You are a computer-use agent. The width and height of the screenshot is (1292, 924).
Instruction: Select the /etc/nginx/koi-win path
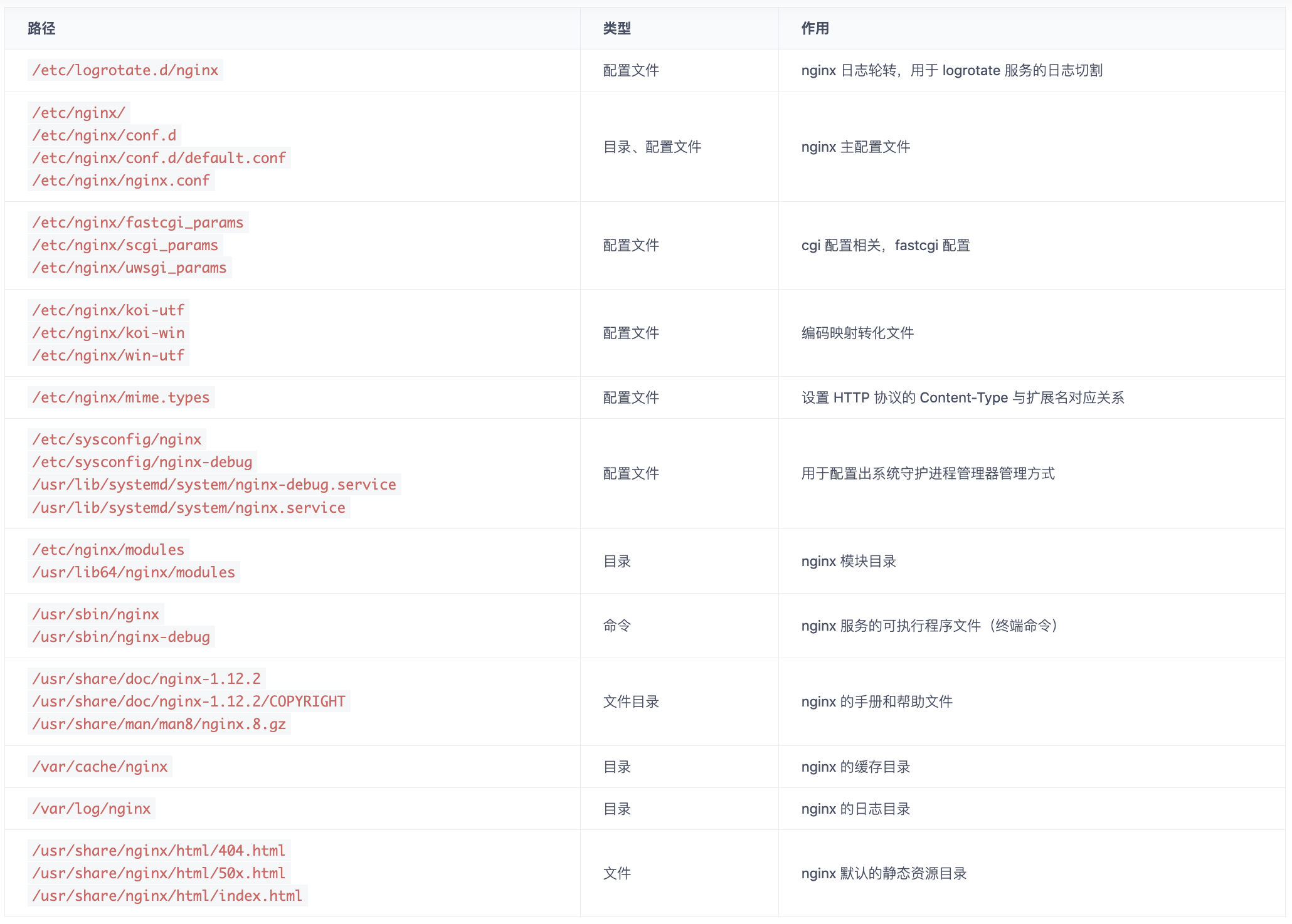(x=109, y=333)
